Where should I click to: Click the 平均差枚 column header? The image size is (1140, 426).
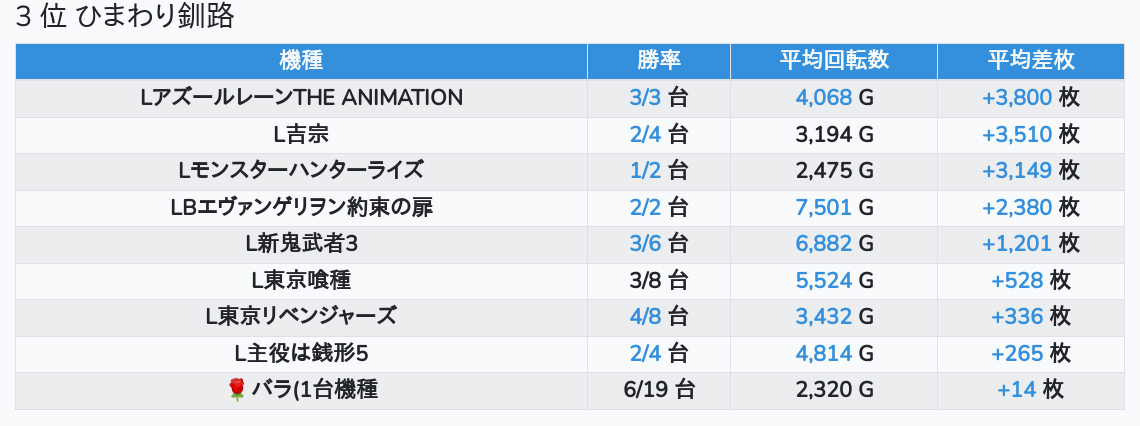[x=1030, y=60]
